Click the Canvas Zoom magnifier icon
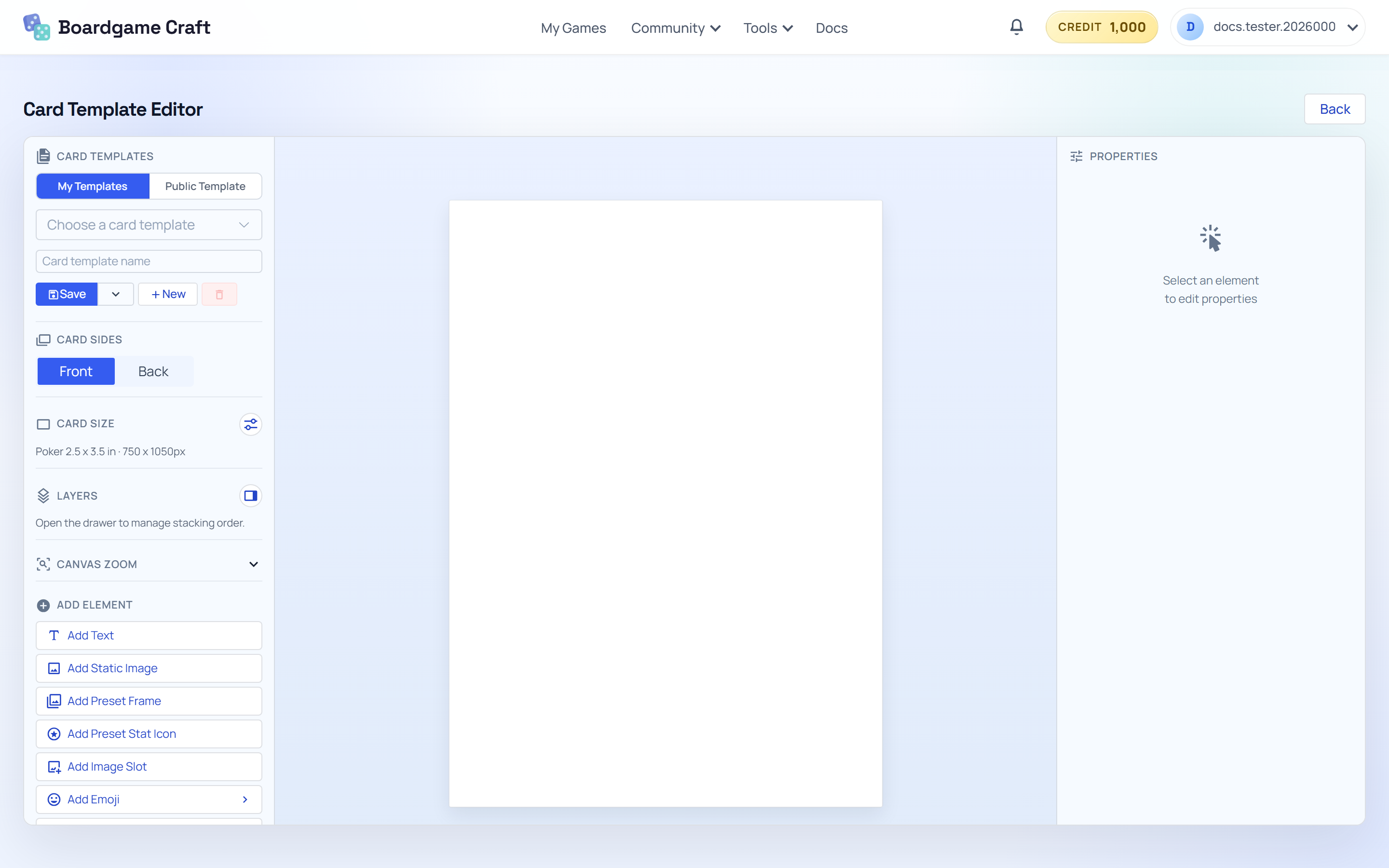The height and width of the screenshot is (868, 1389). (x=43, y=564)
